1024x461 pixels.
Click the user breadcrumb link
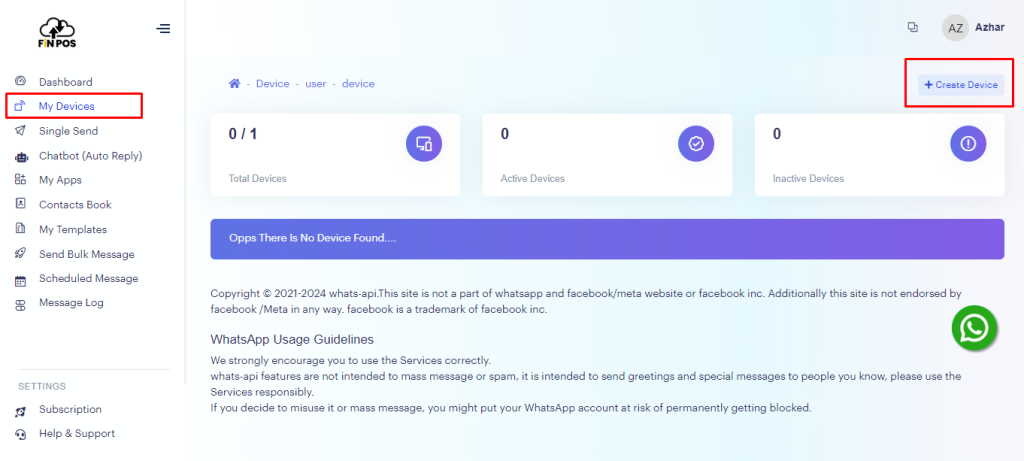point(315,84)
